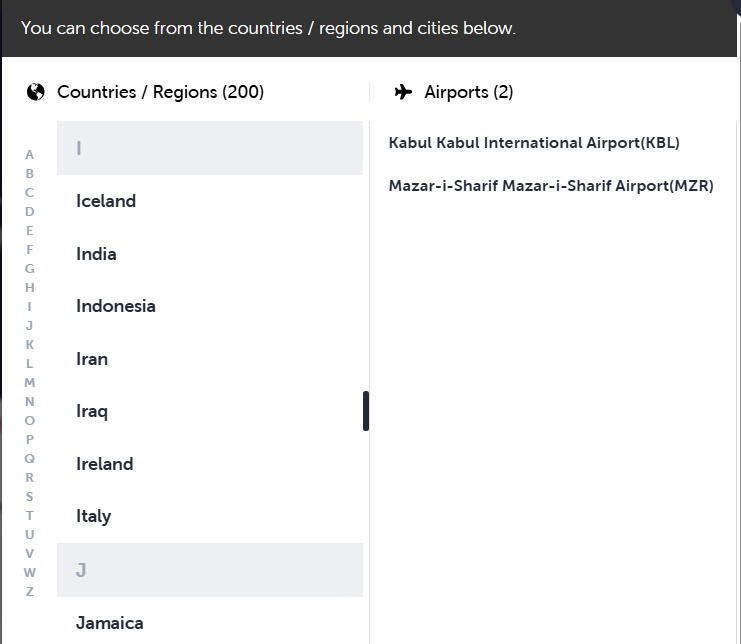Choose Mazar-i-Sharif Airport (MZR)
This screenshot has height=644, width=741.
pyautogui.click(x=551, y=186)
